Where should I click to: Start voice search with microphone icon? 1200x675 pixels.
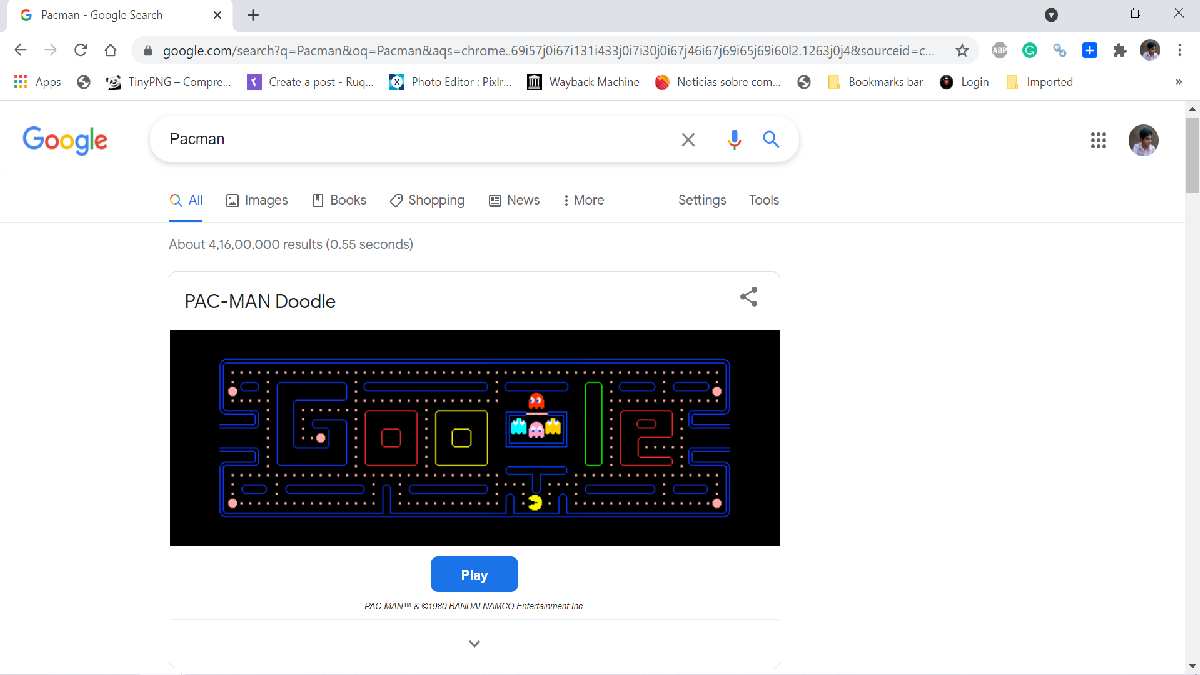point(734,140)
